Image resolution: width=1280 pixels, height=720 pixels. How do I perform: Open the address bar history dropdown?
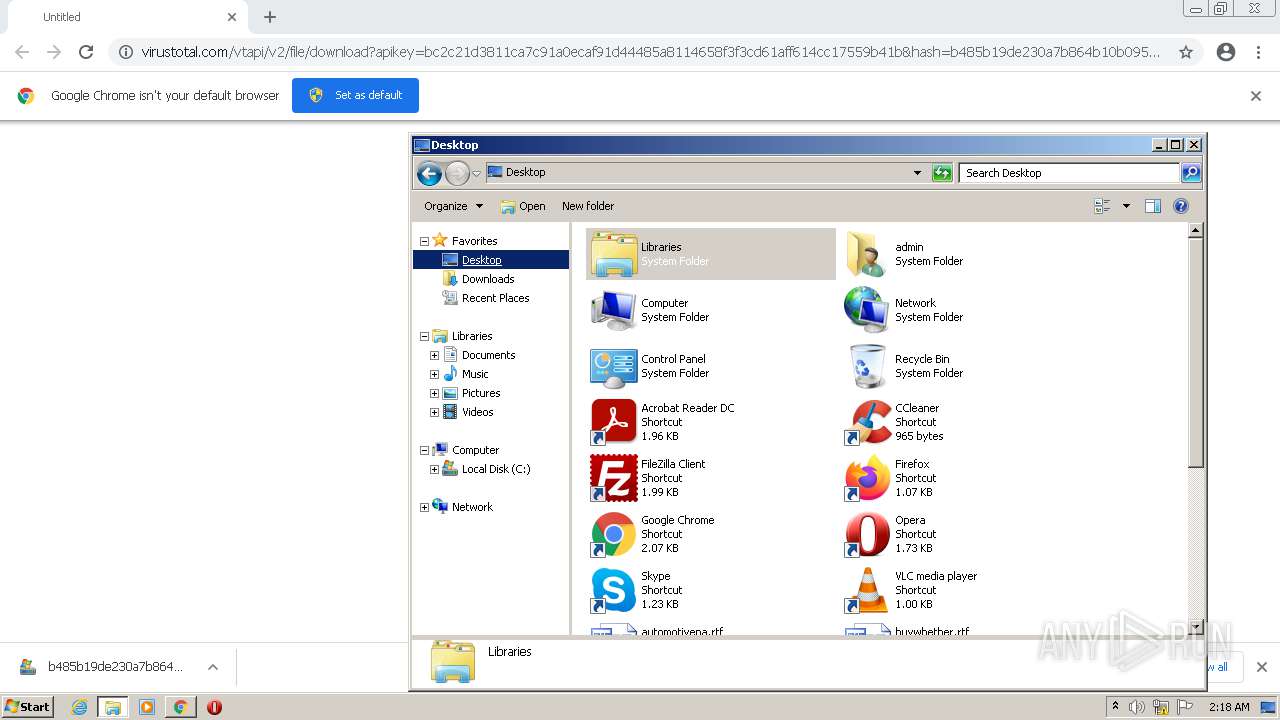tap(917, 173)
